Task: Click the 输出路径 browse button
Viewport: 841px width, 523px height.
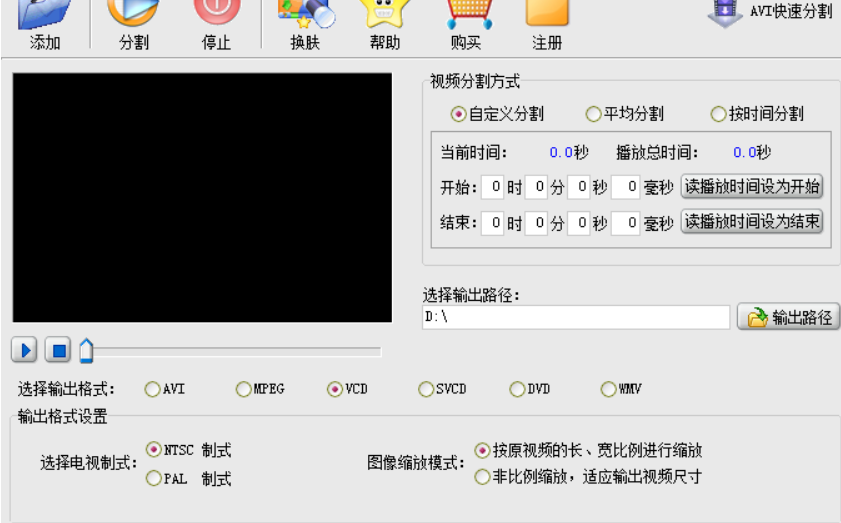Action: pos(788,317)
